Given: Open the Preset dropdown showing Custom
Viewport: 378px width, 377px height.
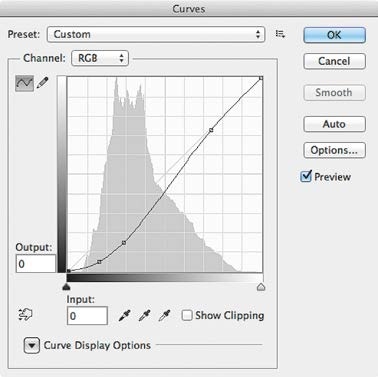Looking at the screenshot, I should (x=156, y=34).
